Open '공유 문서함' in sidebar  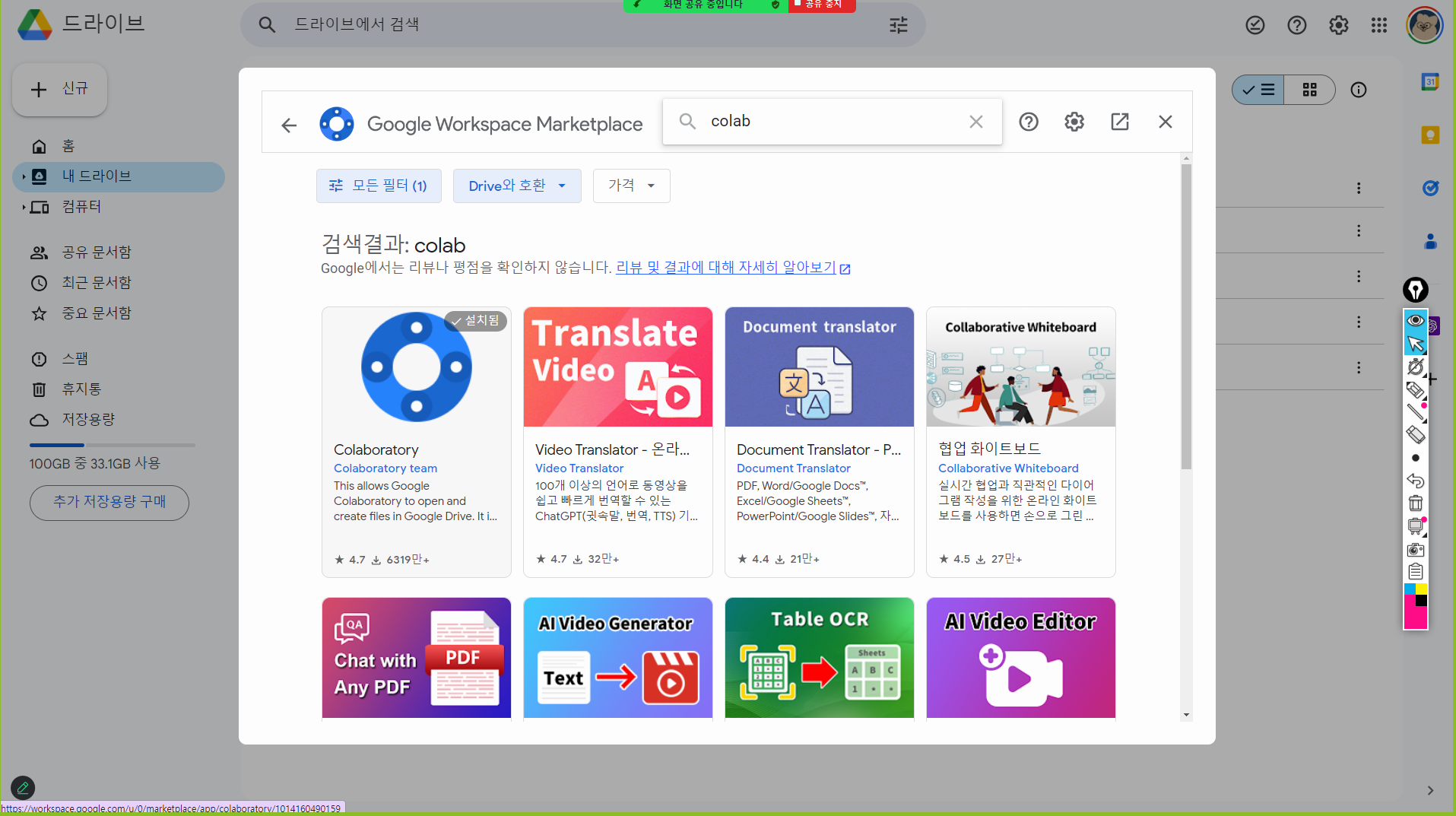point(96,252)
